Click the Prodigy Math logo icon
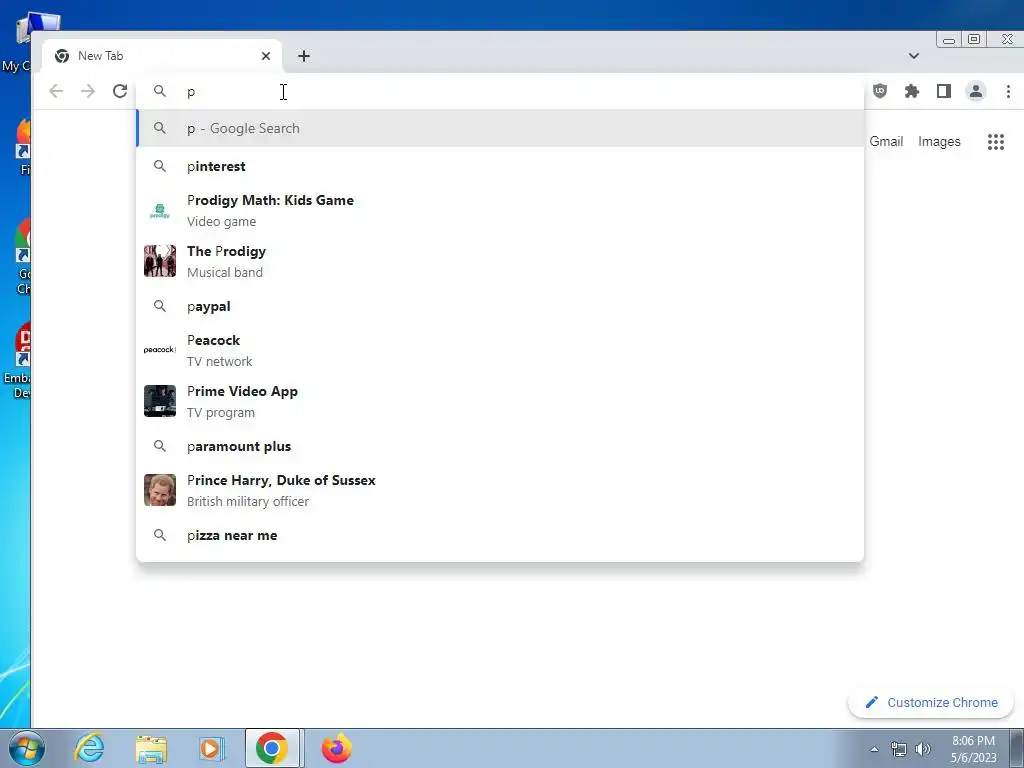Viewport: 1024px width, 768px height. point(160,210)
